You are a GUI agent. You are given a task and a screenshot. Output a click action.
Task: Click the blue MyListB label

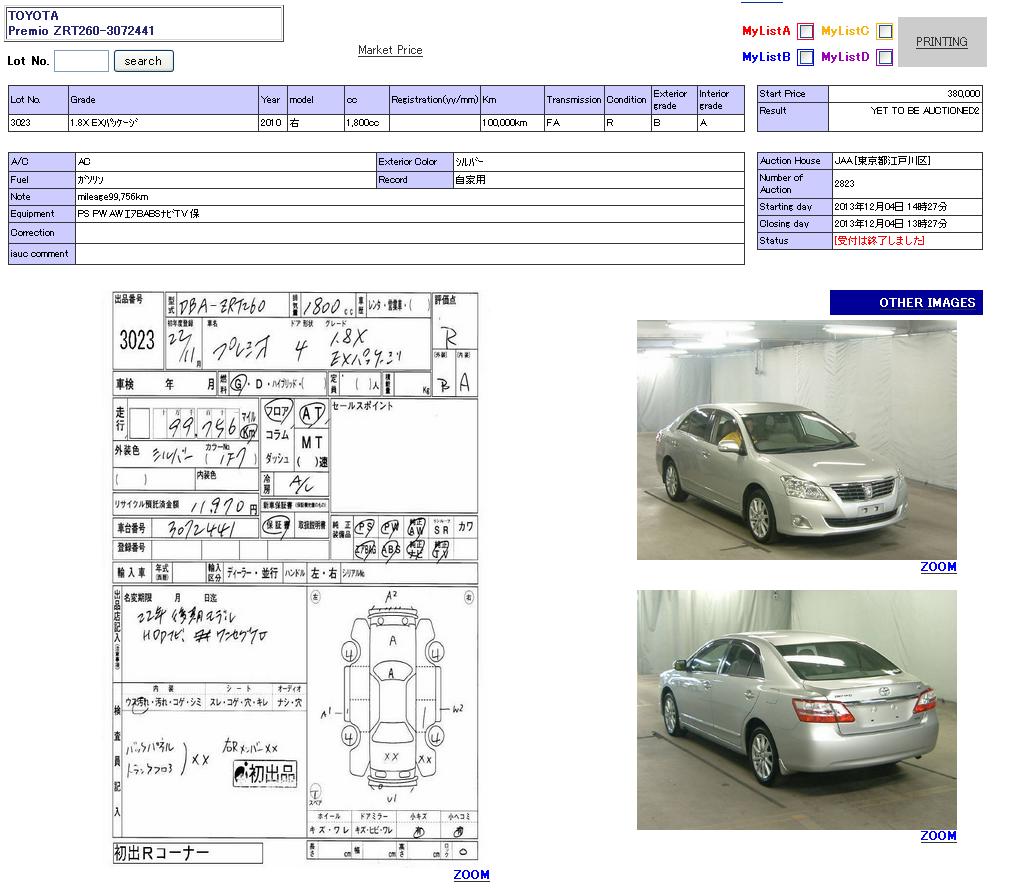[766, 57]
